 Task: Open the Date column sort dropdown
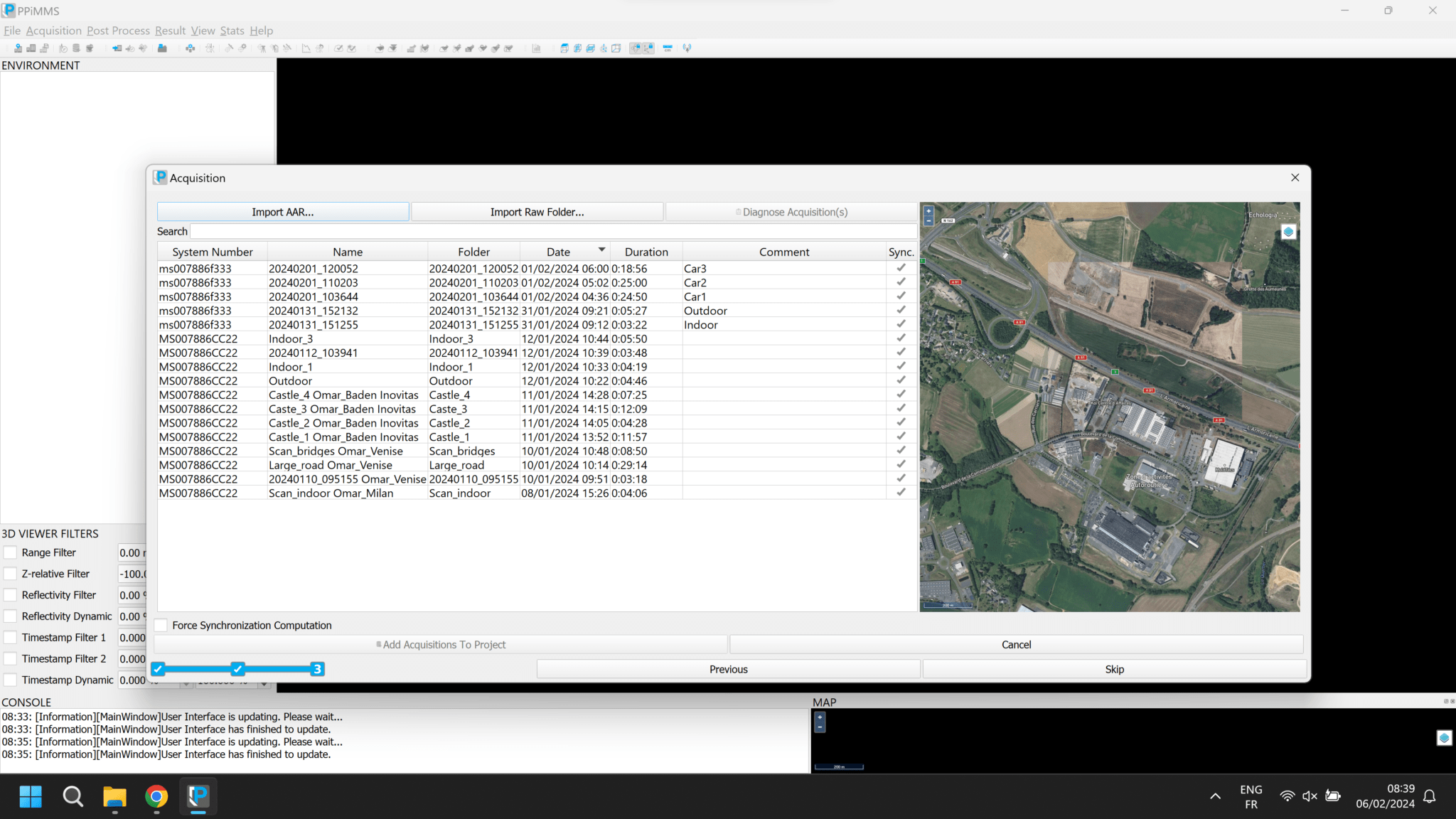pos(601,250)
